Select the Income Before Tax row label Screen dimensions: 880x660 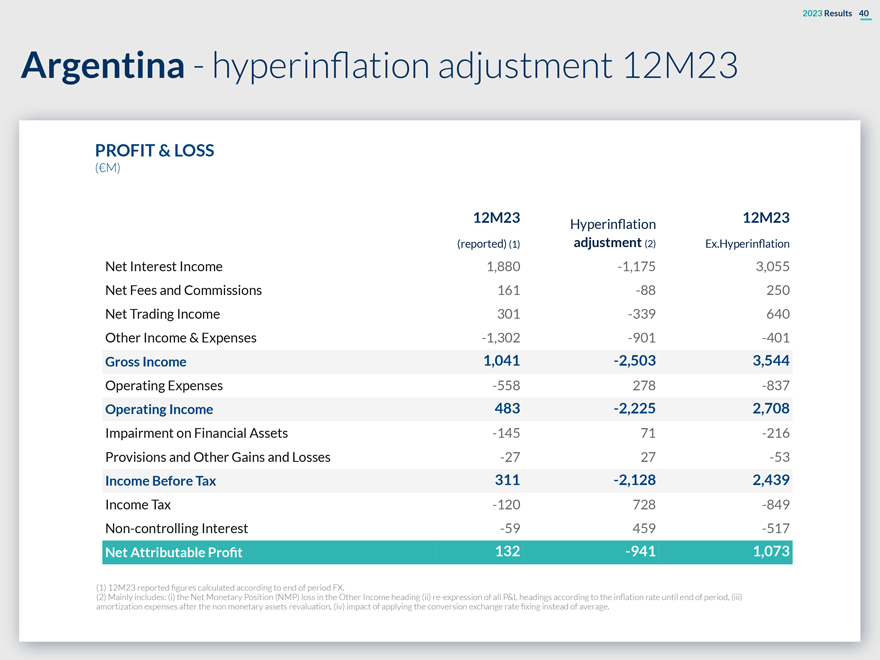160,481
